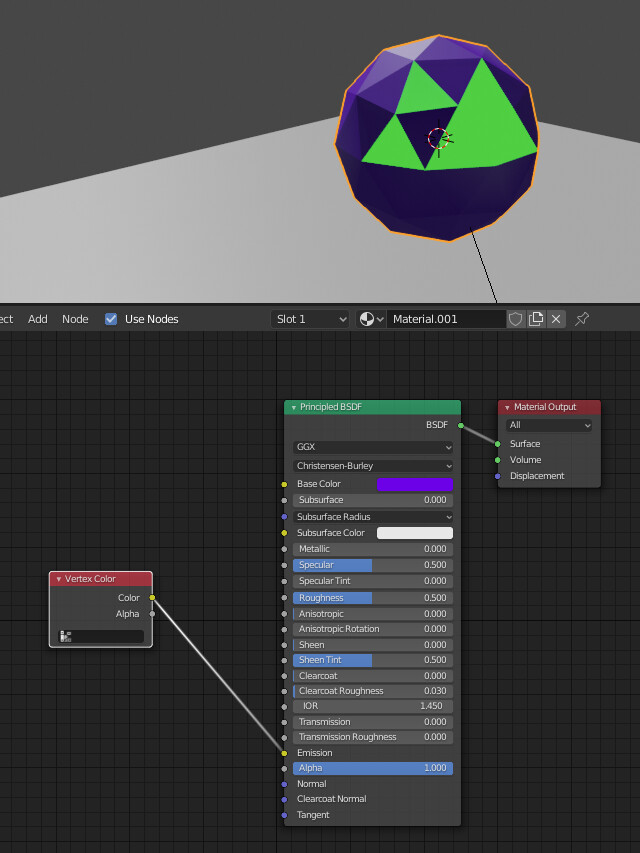Click the Clearcoat Normal input socket
The image size is (640, 853).
click(284, 800)
